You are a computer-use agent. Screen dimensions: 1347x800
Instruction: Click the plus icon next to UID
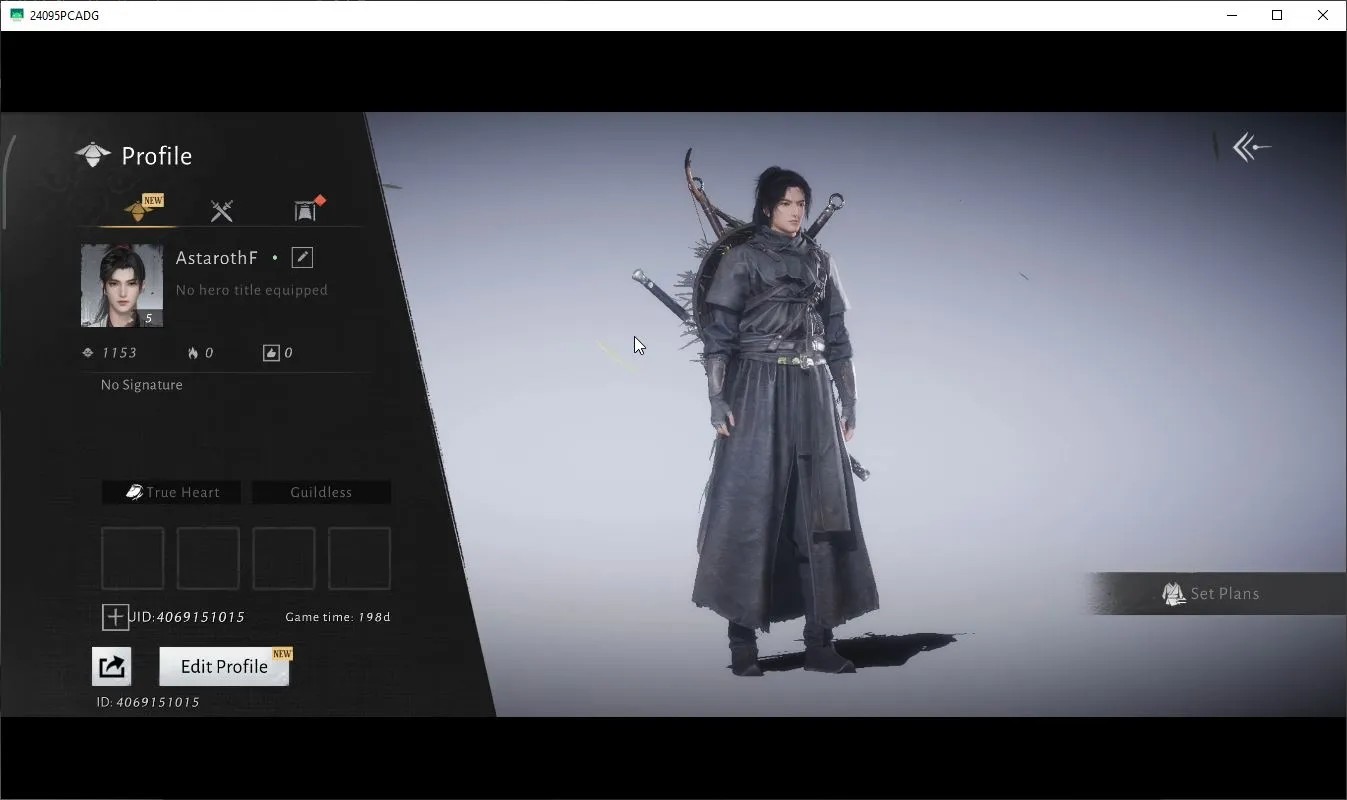pos(116,617)
